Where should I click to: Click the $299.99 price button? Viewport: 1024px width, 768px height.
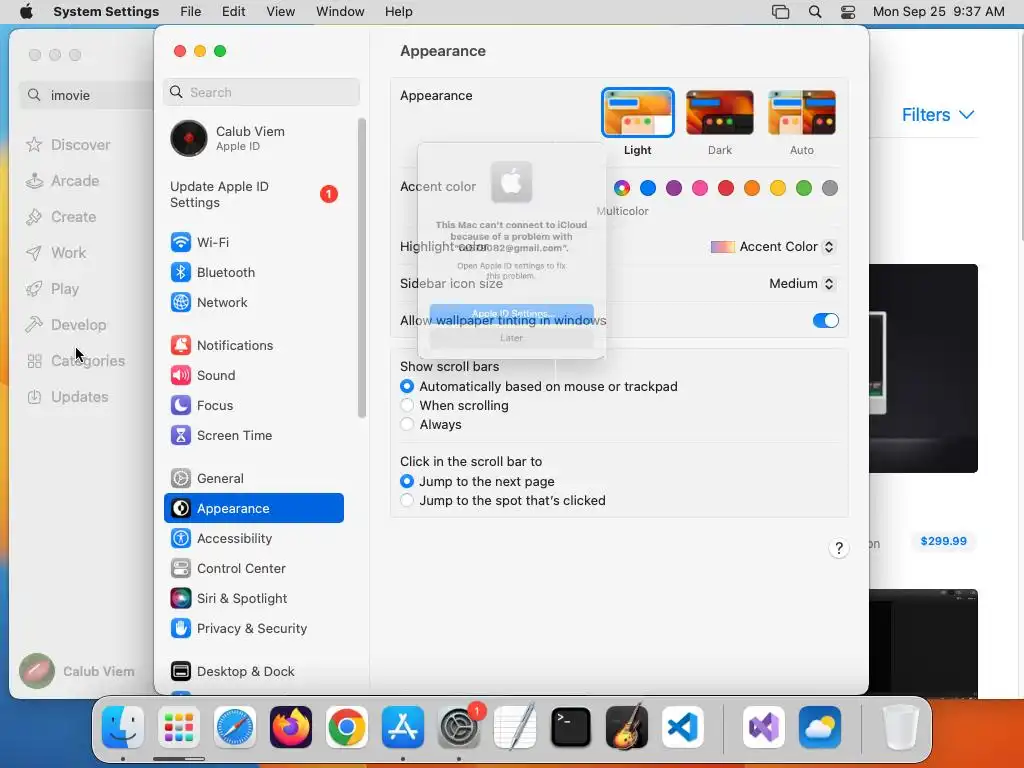pos(943,541)
